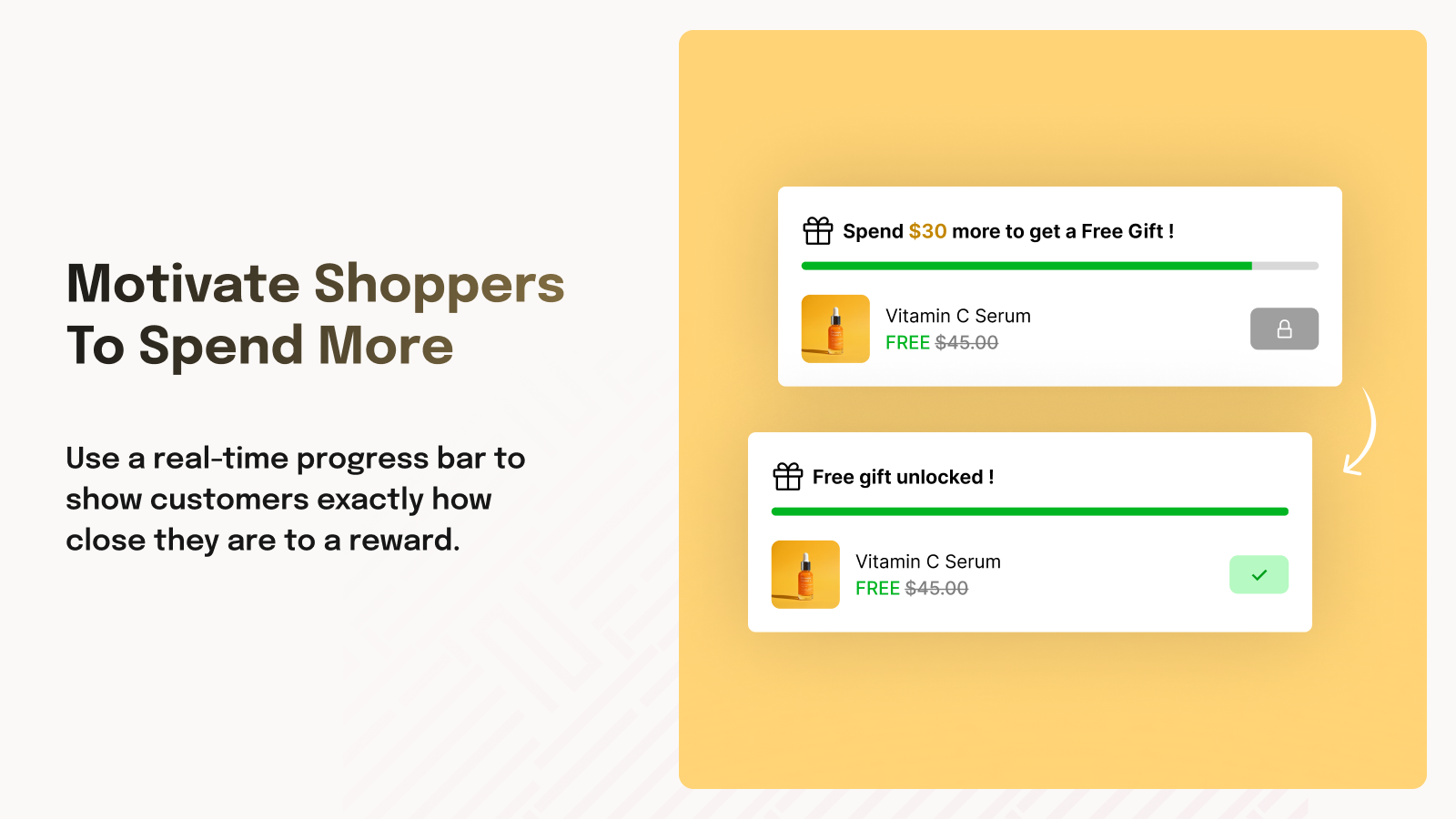Select 'Vitamin C Serum' title in locked card

[x=958, y=316]
